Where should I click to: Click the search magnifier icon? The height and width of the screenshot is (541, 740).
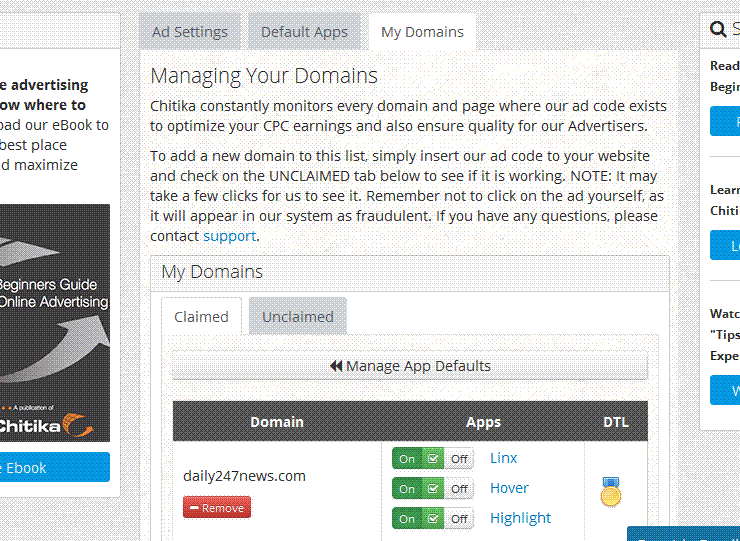(718, 29)
